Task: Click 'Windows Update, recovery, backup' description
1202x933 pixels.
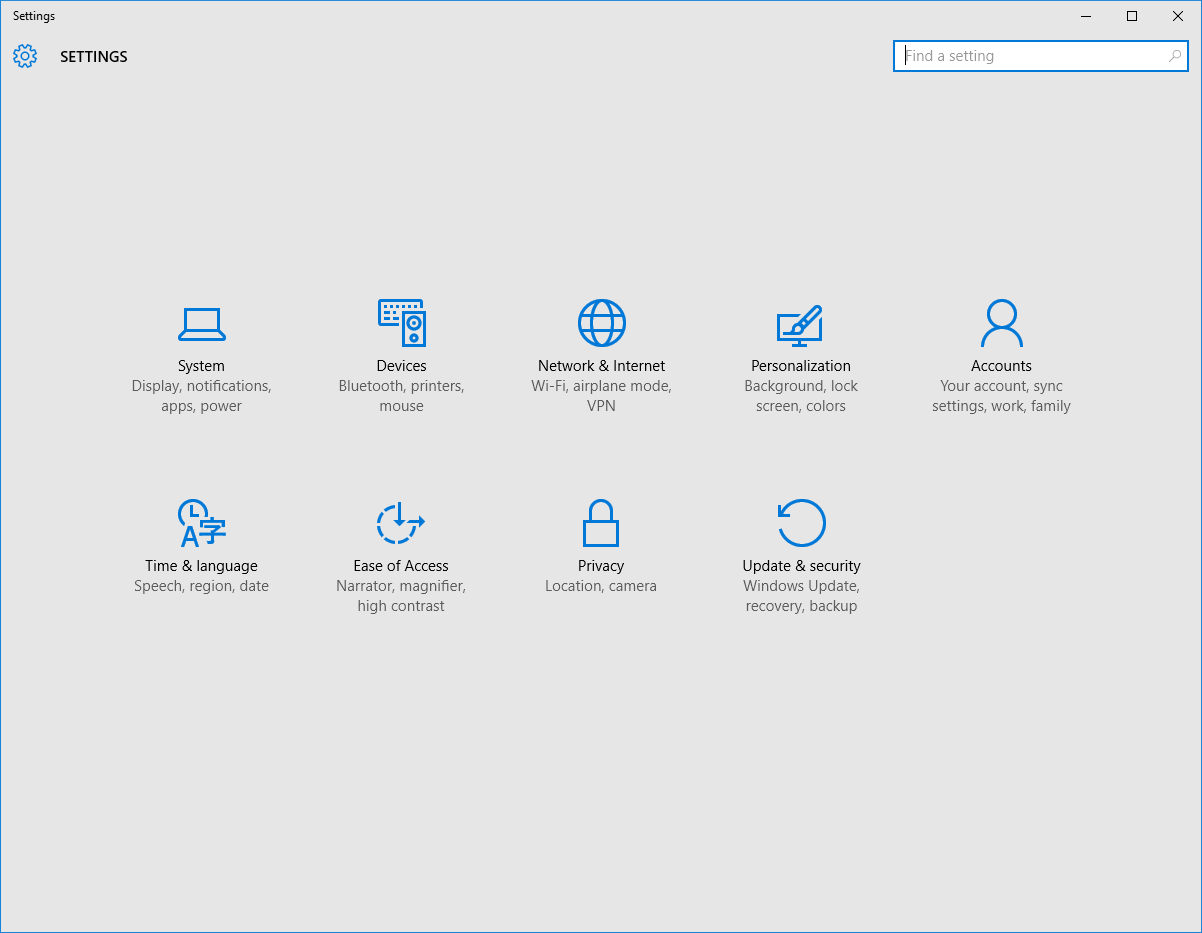Action: pos(801,596)
